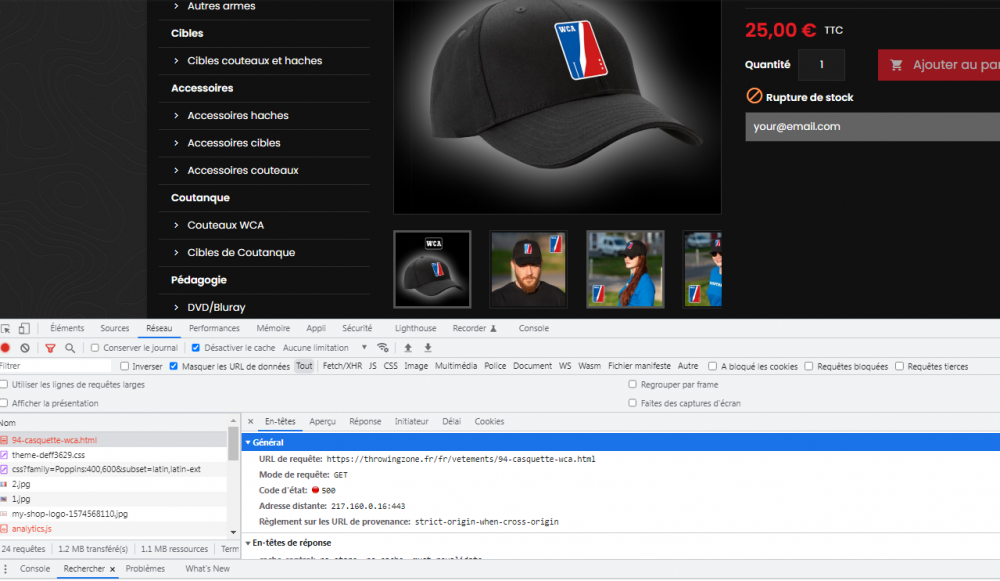The width and height of the screenshot is (1000, 581).
Task: Click the Recorder flask icon
Action: [x=494, y=329]
